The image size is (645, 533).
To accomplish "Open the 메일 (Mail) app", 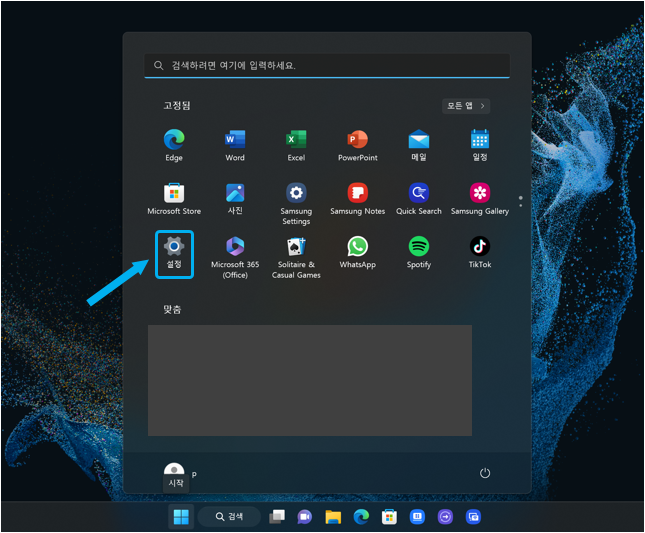I will pos(419,145).
